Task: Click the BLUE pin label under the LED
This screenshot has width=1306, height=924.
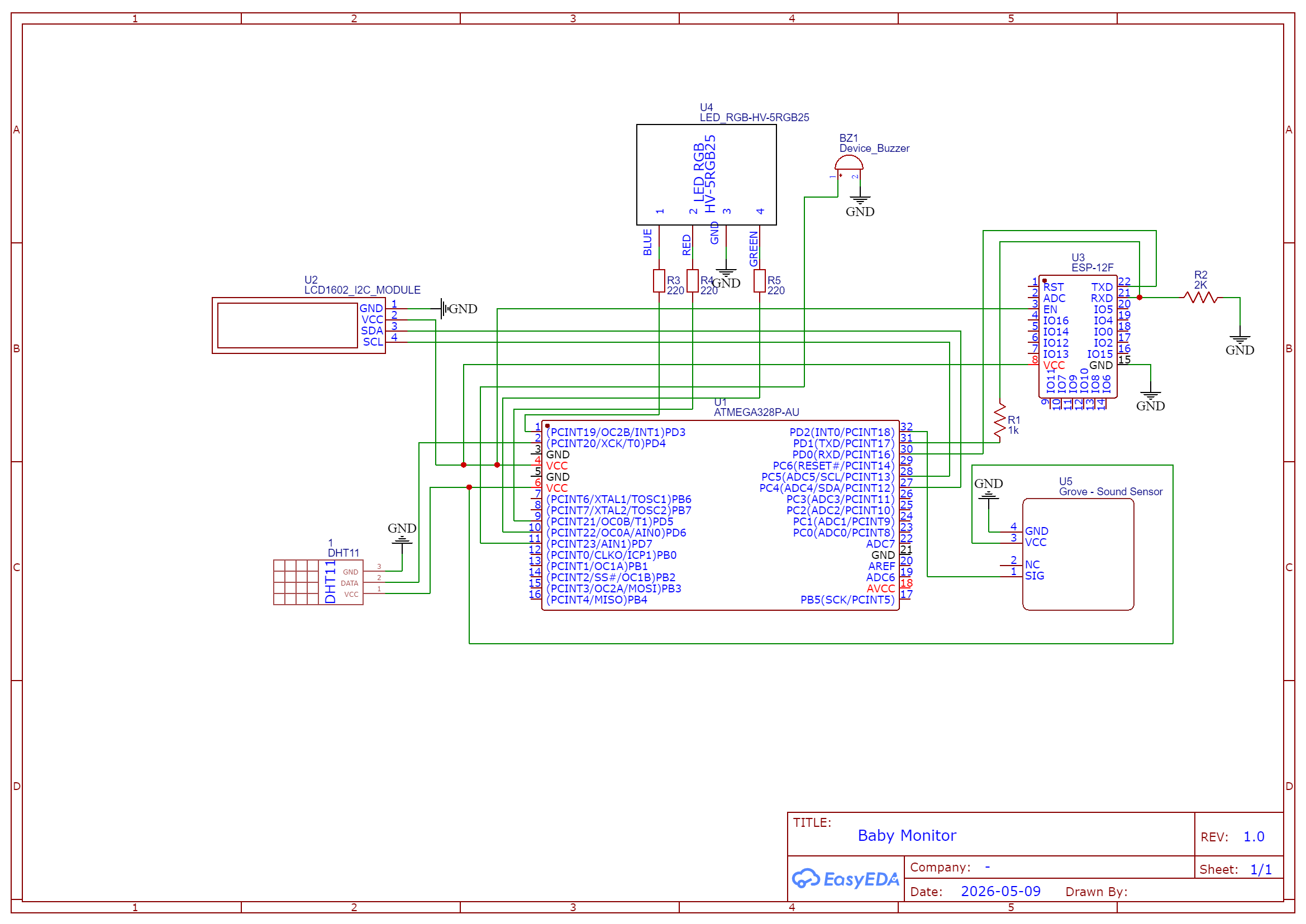Action: pos(647,242)
